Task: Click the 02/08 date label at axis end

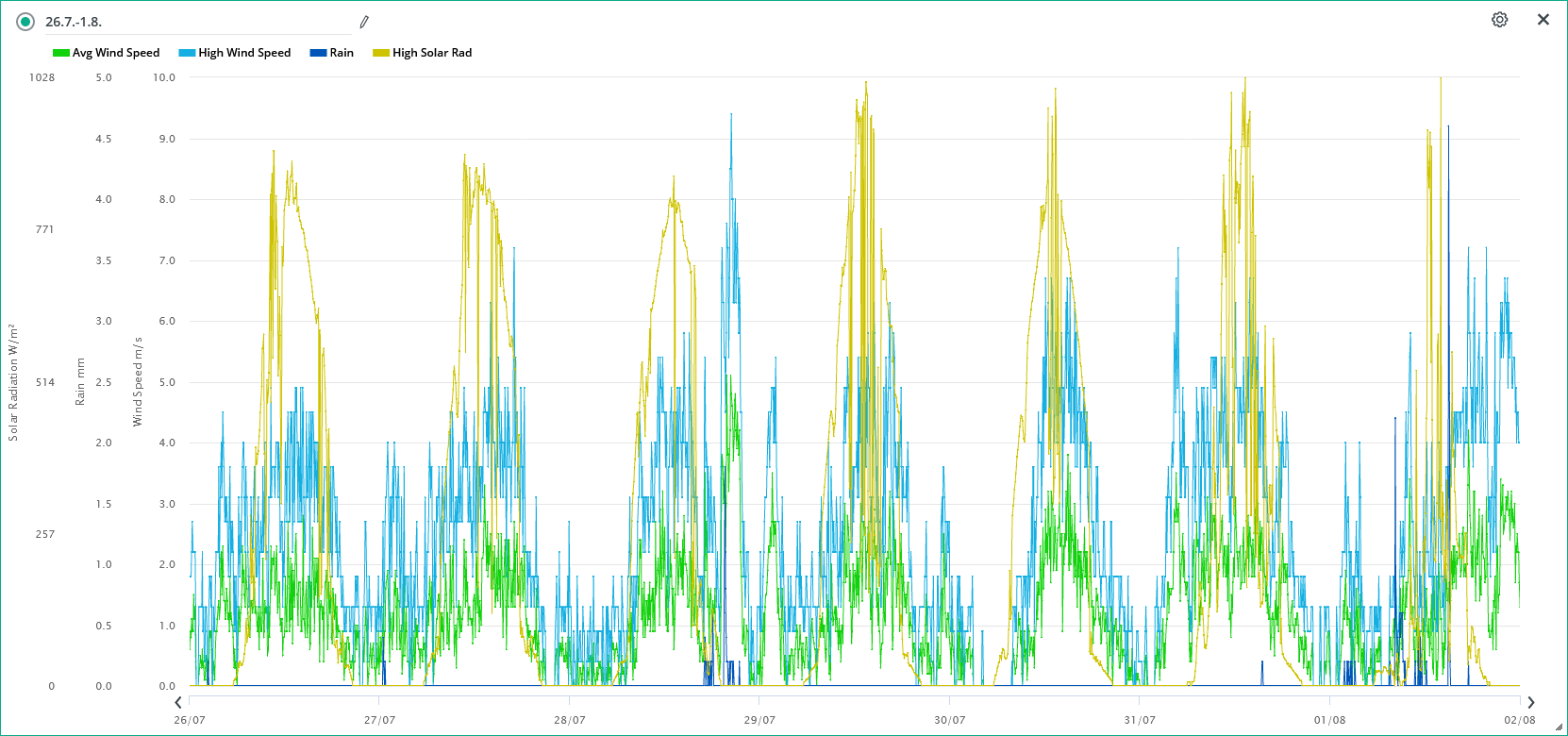Action: [1519, 720]
